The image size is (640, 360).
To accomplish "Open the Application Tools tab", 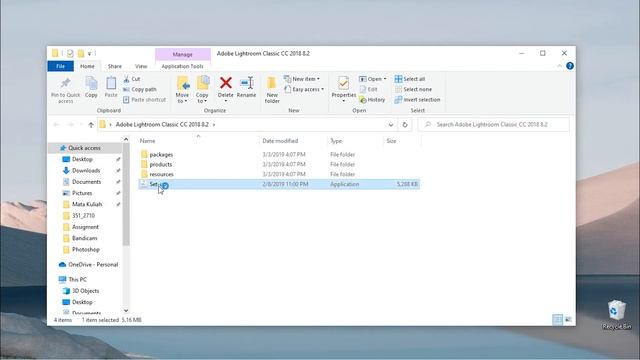I will [x=182, y=66].
